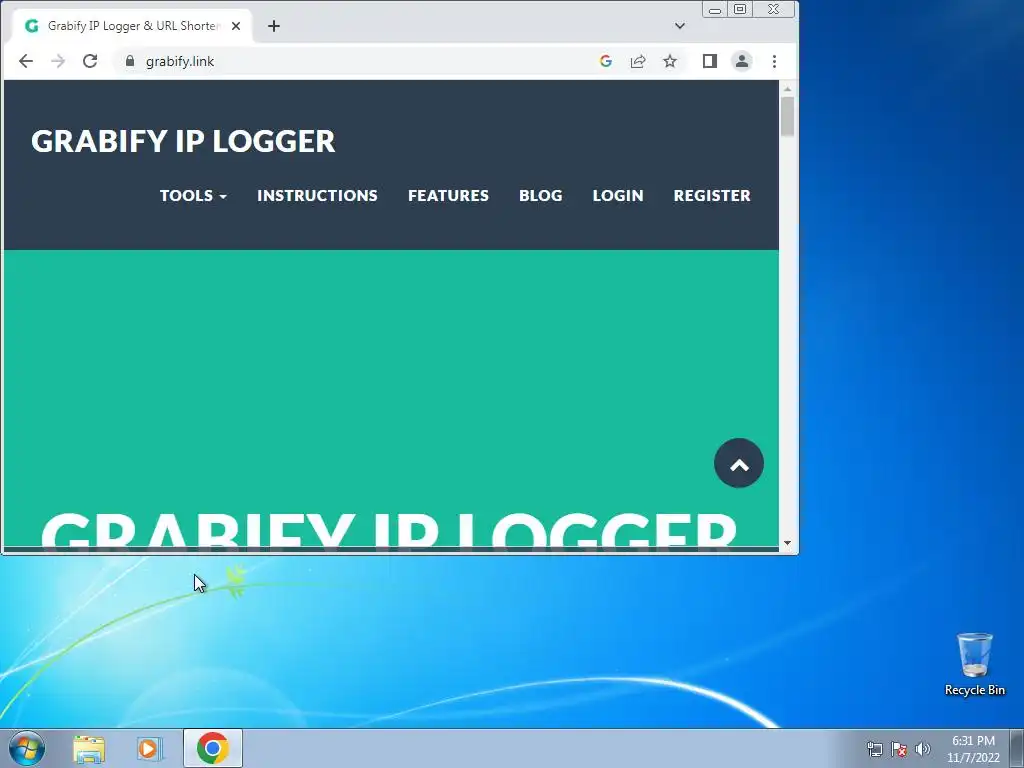Screen dimensions: 1024x768
Task: Go back using the browser back arrow
Action: [x=26, y=61]
